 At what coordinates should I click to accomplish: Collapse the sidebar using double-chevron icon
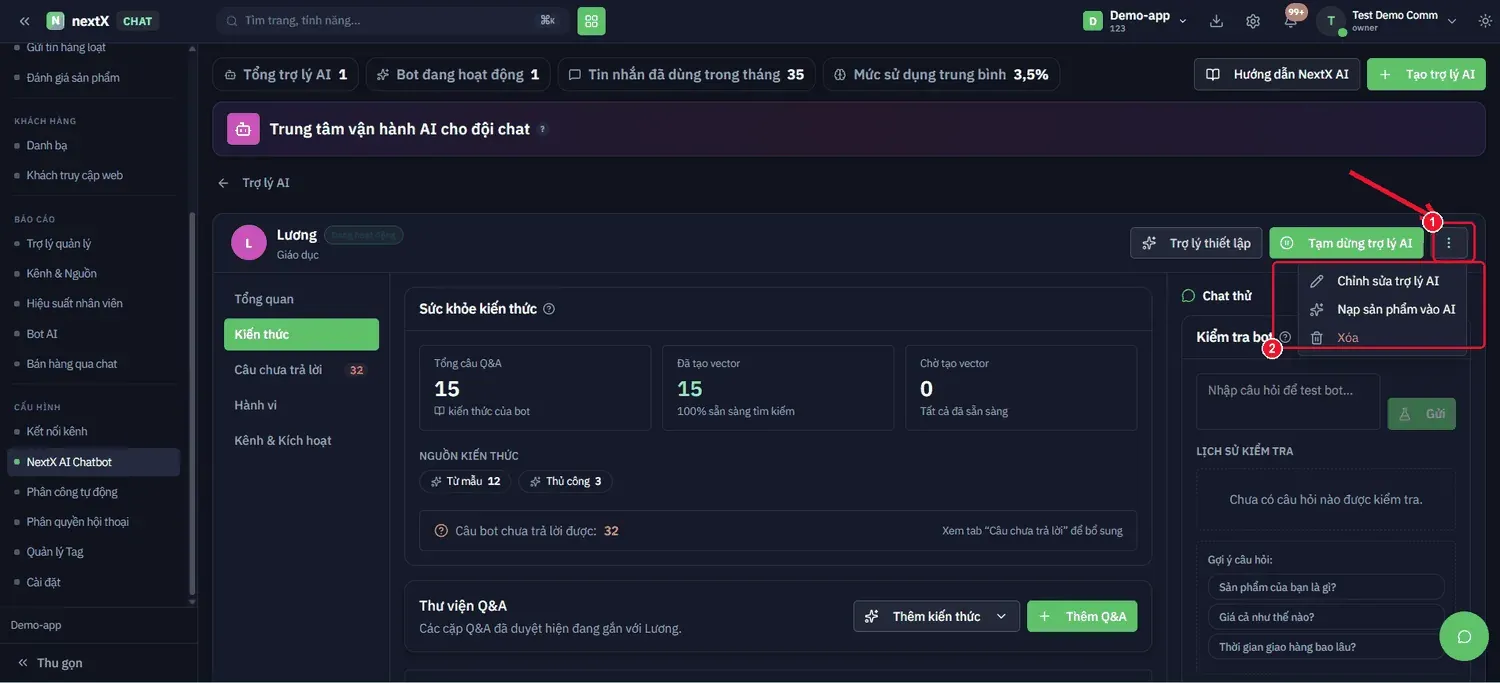tap(25, 21)
